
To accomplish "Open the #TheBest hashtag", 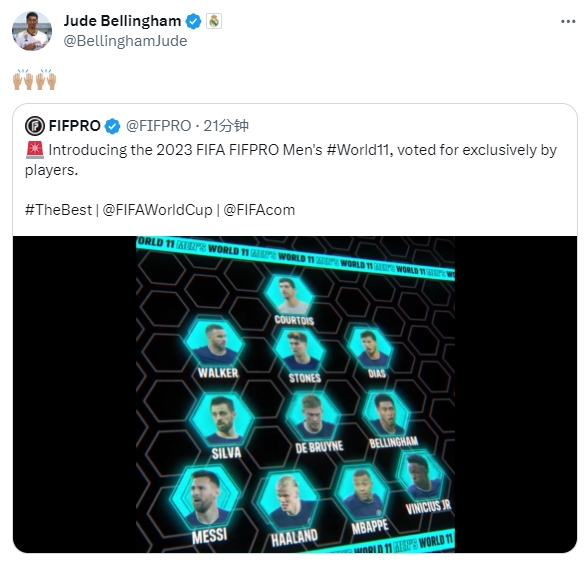I will 58,210.
